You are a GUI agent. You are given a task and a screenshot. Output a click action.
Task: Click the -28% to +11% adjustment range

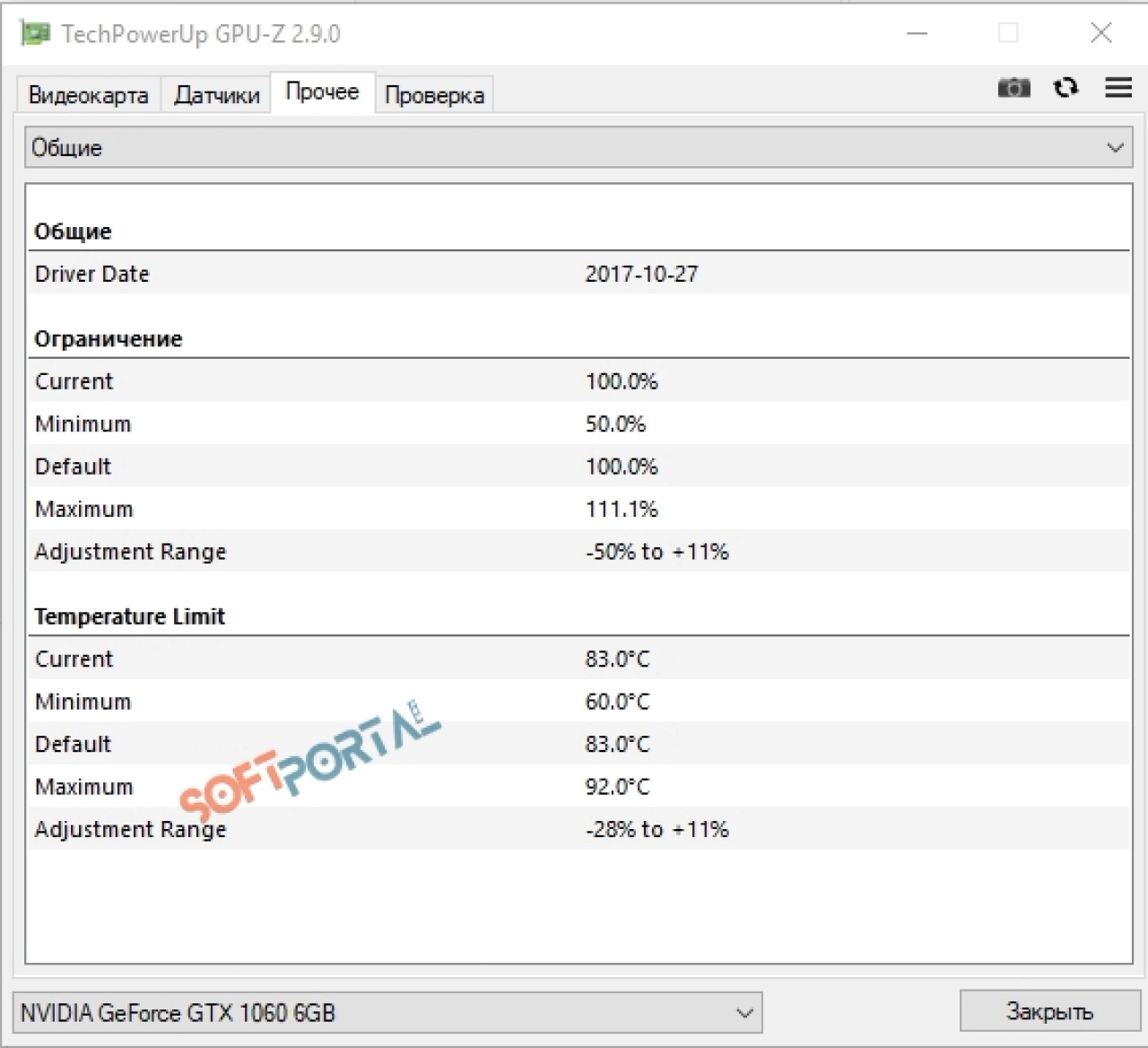coord(657,829)
